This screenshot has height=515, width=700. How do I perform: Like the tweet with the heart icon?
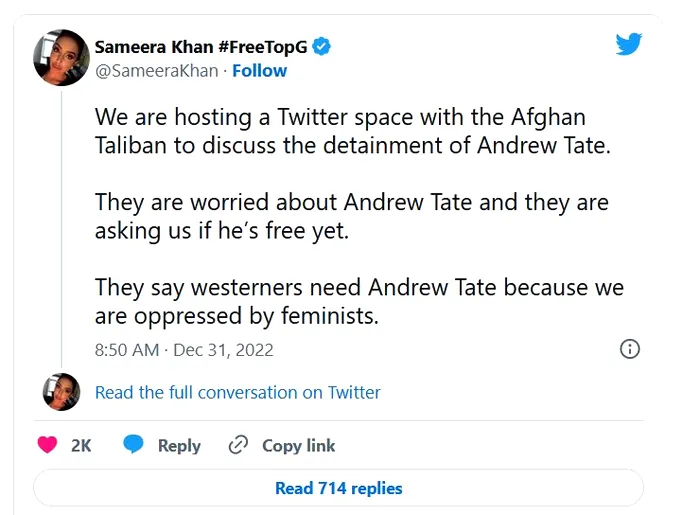click(47, 445)
